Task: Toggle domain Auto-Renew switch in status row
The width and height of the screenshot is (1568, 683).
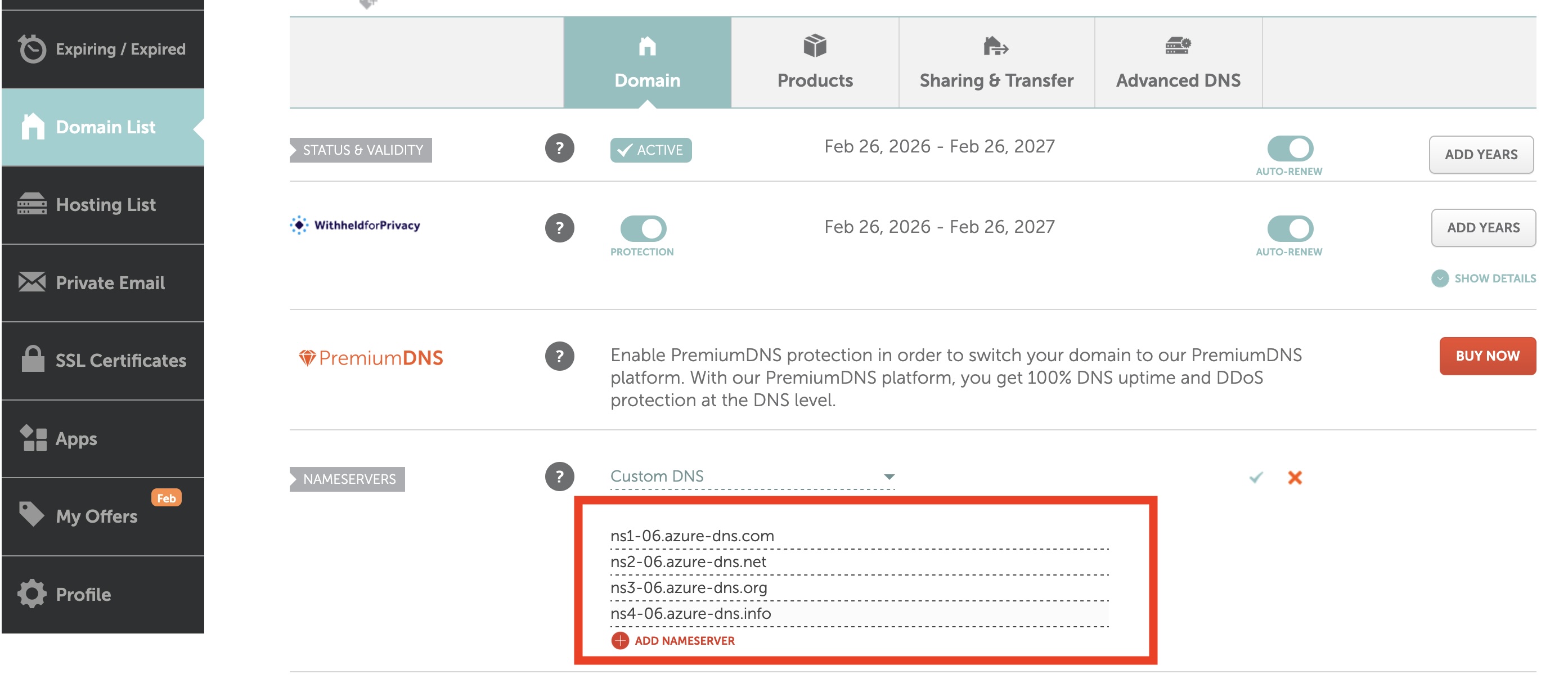Action: click(x=1290, y=148)
